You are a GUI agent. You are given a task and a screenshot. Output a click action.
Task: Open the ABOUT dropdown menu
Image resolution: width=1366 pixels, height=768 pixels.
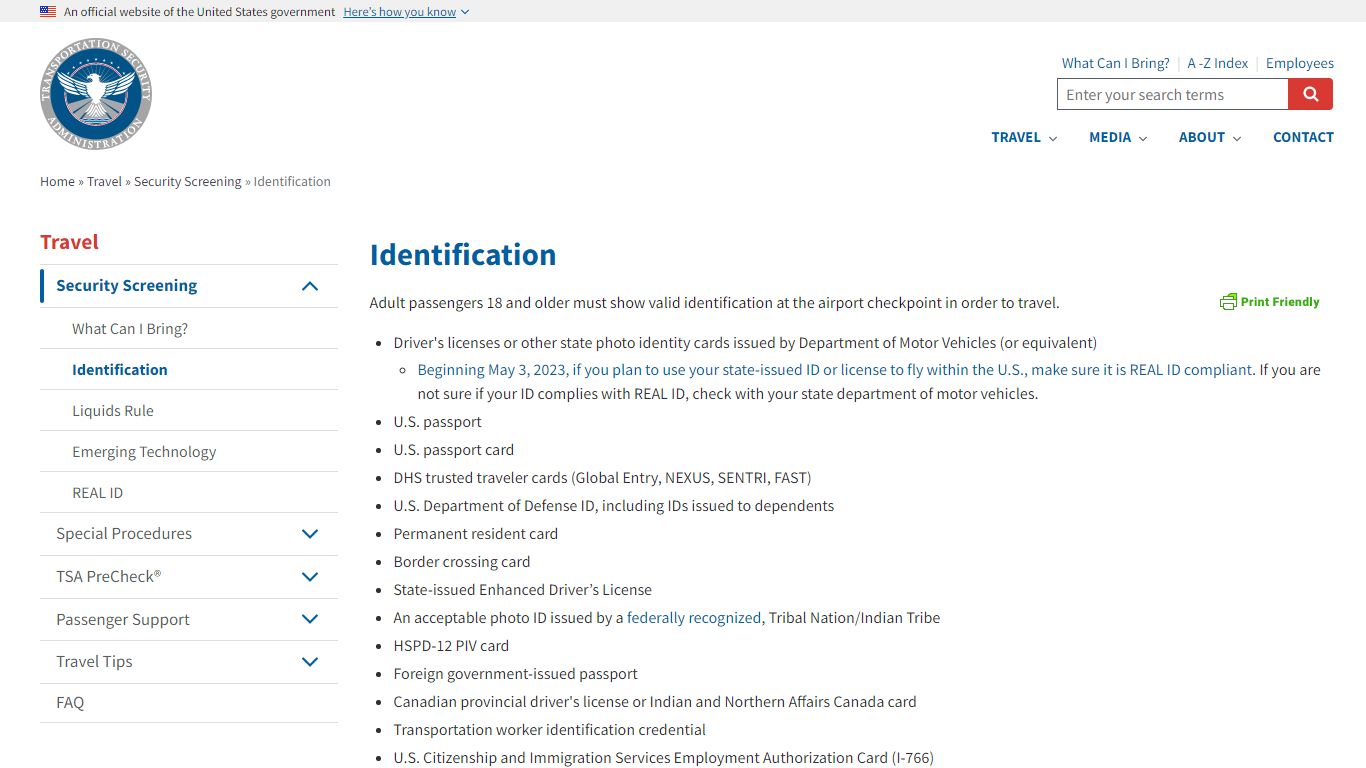pos(1210,137)
